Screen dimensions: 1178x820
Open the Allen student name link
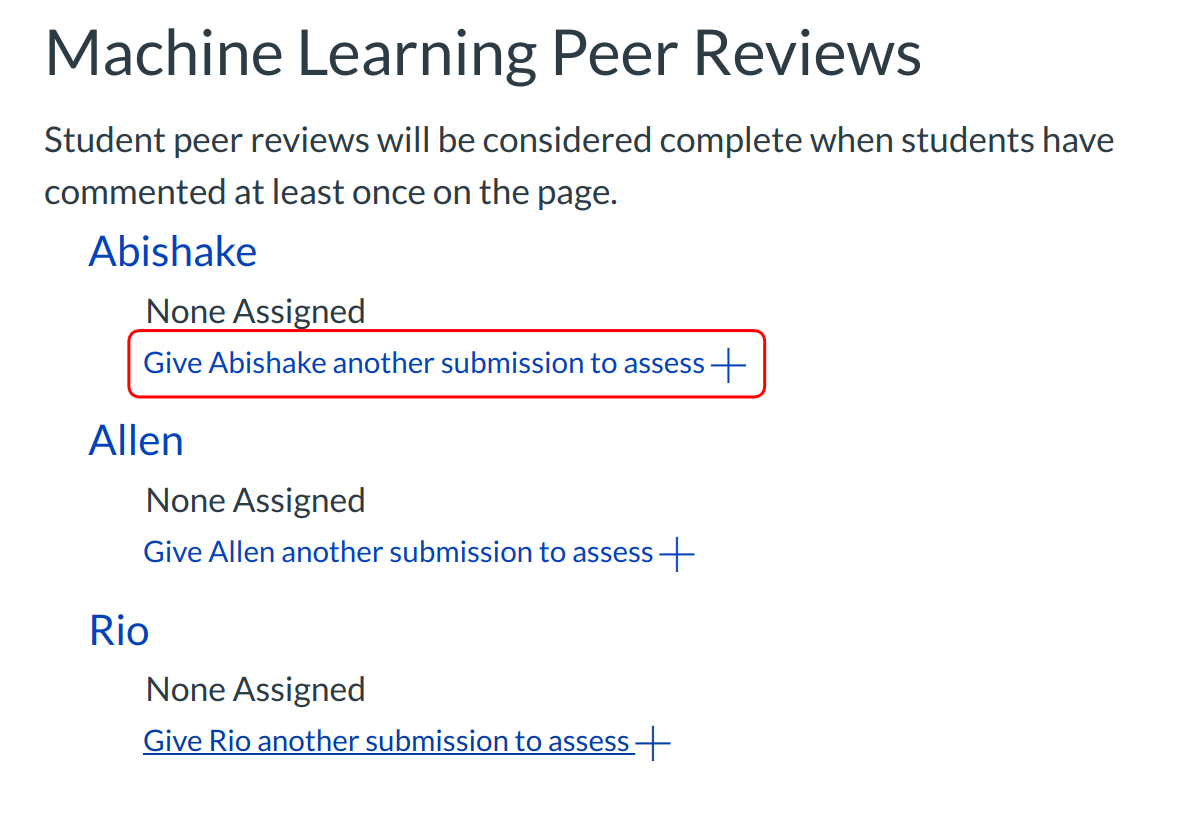136,440
